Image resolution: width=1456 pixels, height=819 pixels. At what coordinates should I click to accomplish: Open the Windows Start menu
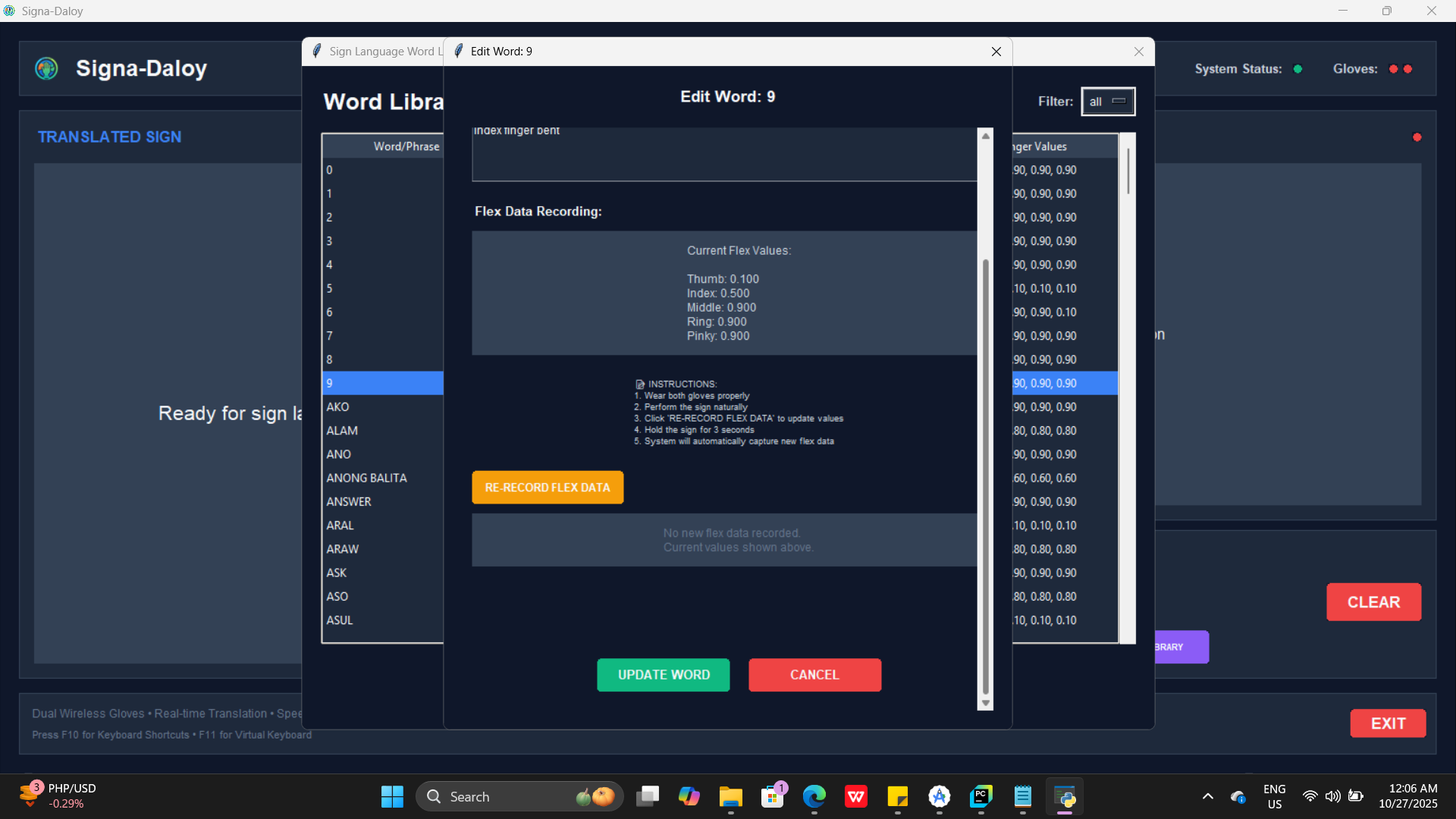point(392,797)
